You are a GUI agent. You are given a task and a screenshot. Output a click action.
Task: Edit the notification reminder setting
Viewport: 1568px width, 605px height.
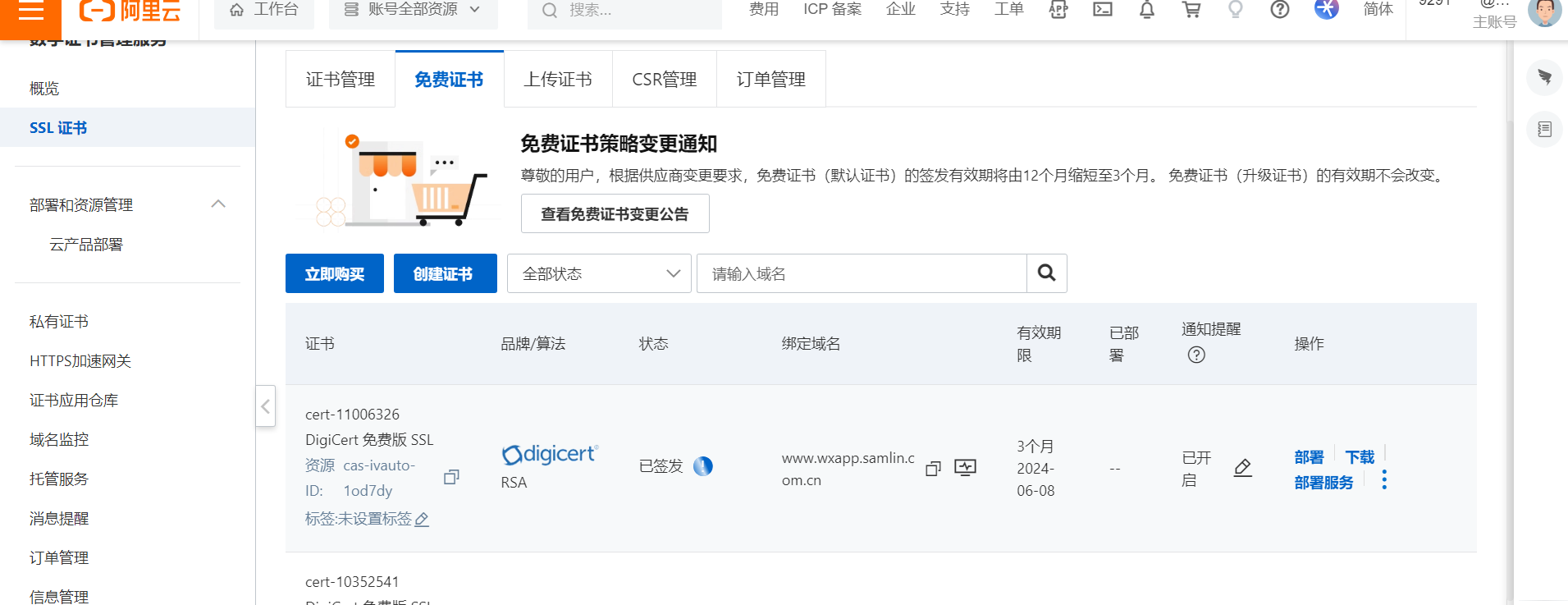[1242, 468]
